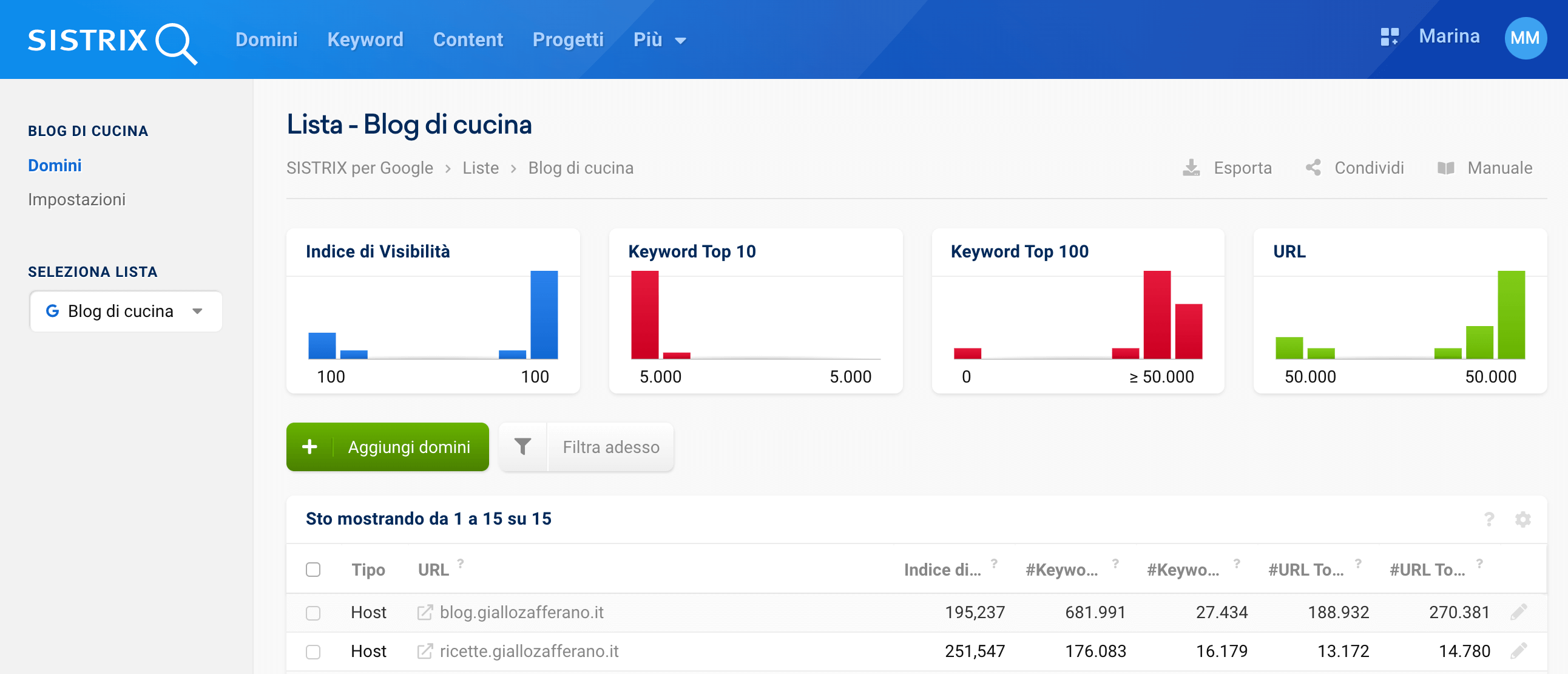Click the help mark beside first #URL To column
The width and height of the screenshot is (1568, 674).
1358,563
